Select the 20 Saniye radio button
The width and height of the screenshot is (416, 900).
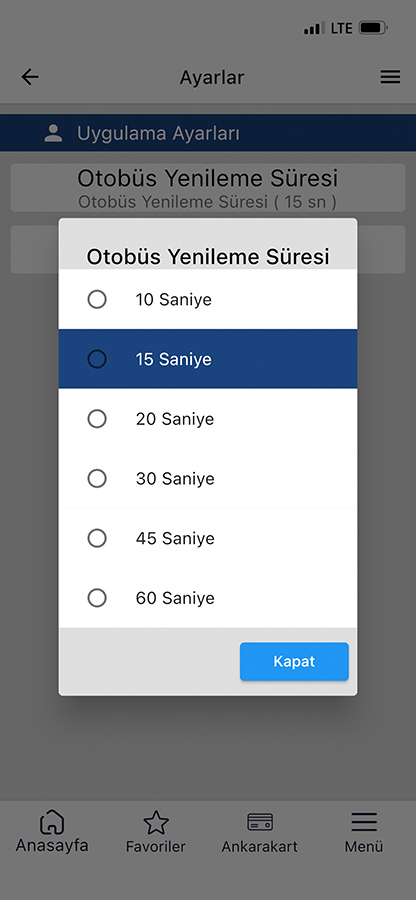pyautogui.click(x=97, y=418)
